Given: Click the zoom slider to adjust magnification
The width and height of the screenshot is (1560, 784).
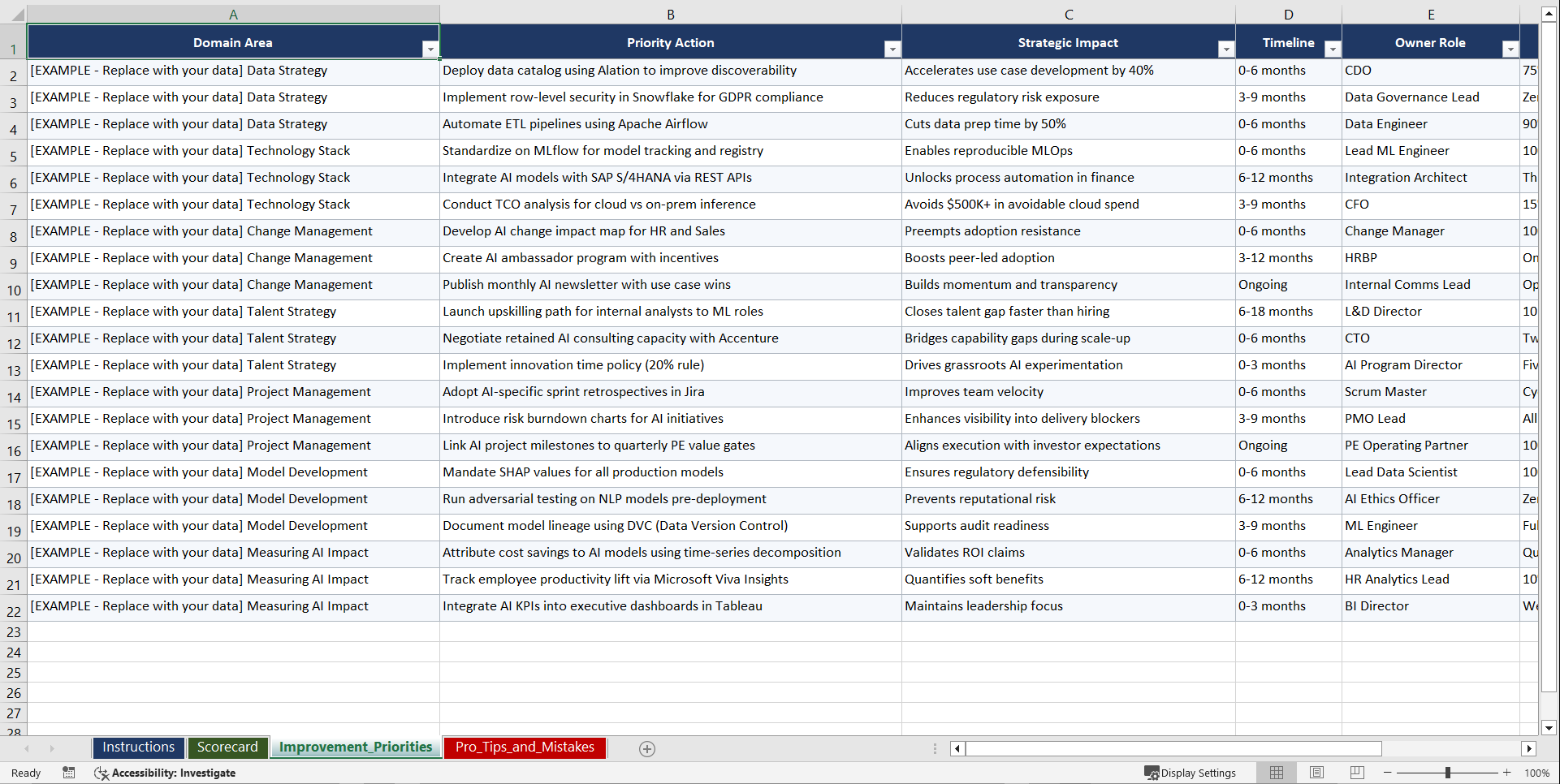Looking at the screenshot, I should 1448,773.
